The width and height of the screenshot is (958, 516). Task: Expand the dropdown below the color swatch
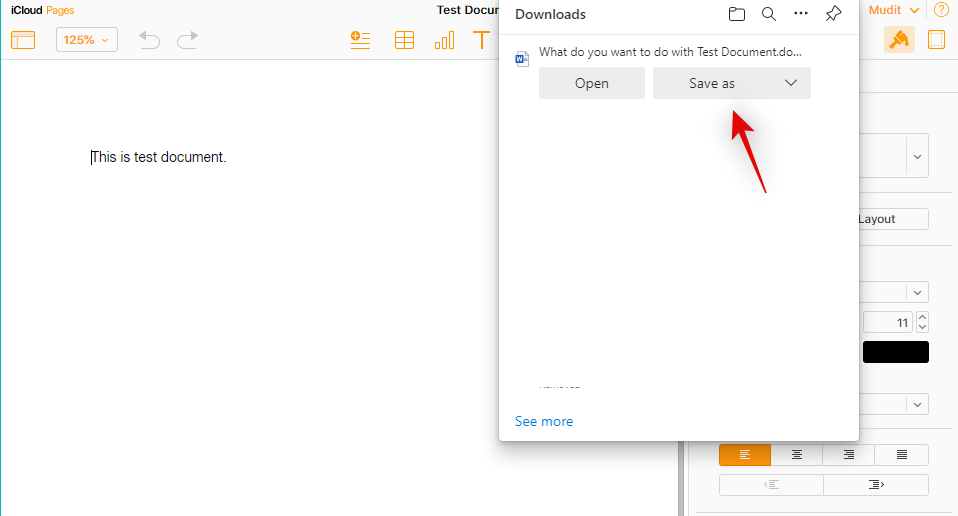click(x=917, y=404)
